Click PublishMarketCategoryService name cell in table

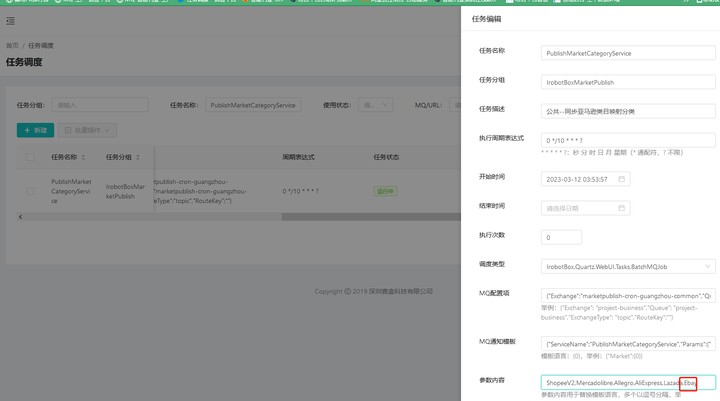(x=71, y=191)
